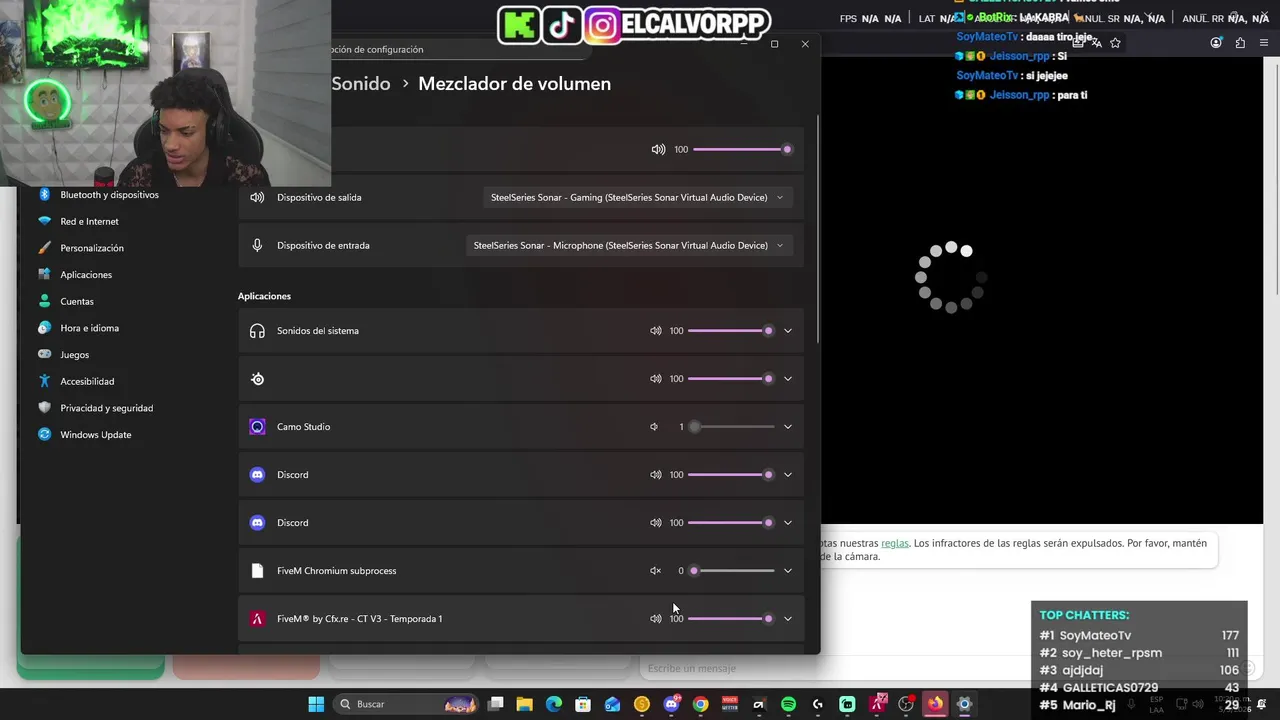Mute the SteelSeries app speaker icon

[656, 379]
